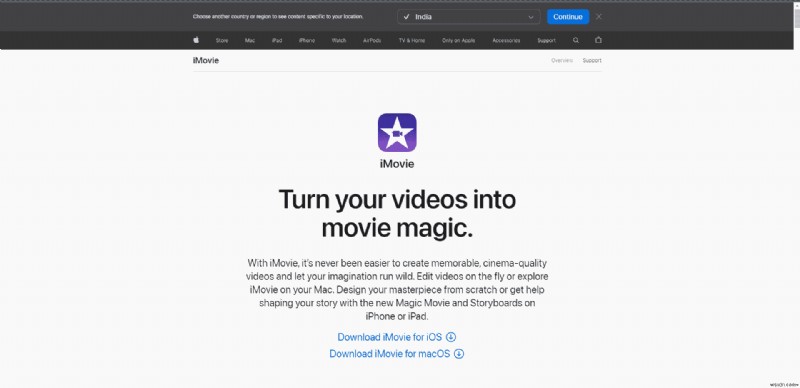This screenshot has width=800, height=388.
Task: Go to iMovie Support link under navigation
Action: click(x=592, y=60)
